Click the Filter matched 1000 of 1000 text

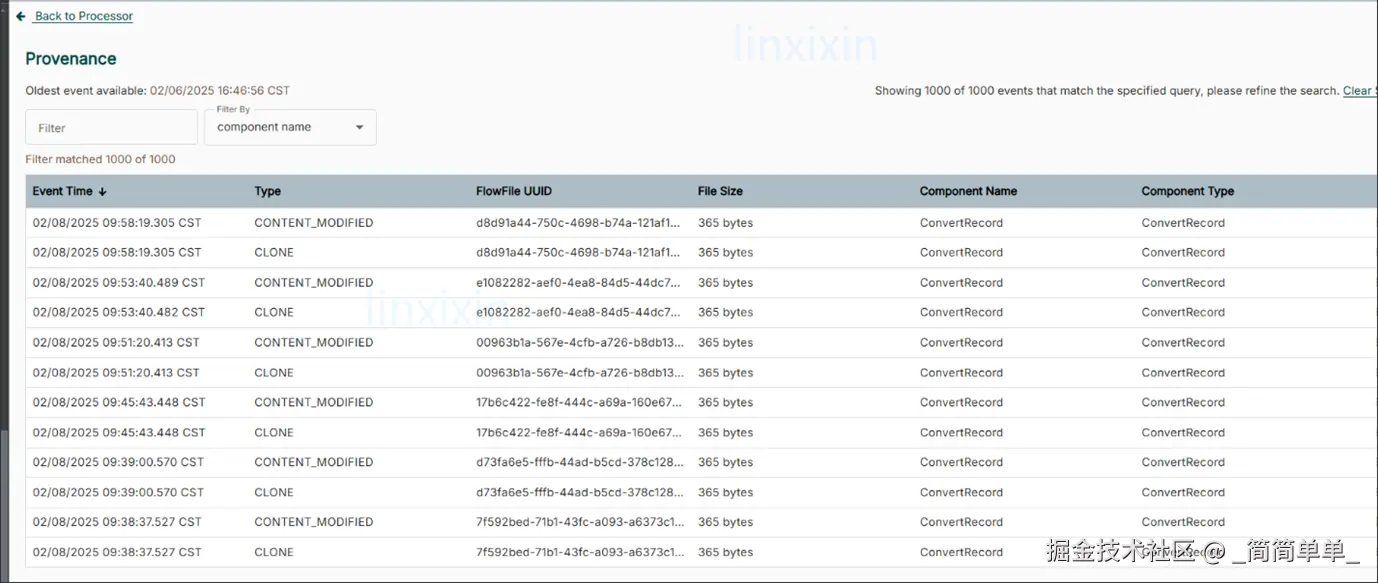pyautogui.click(x=100, y=159)
